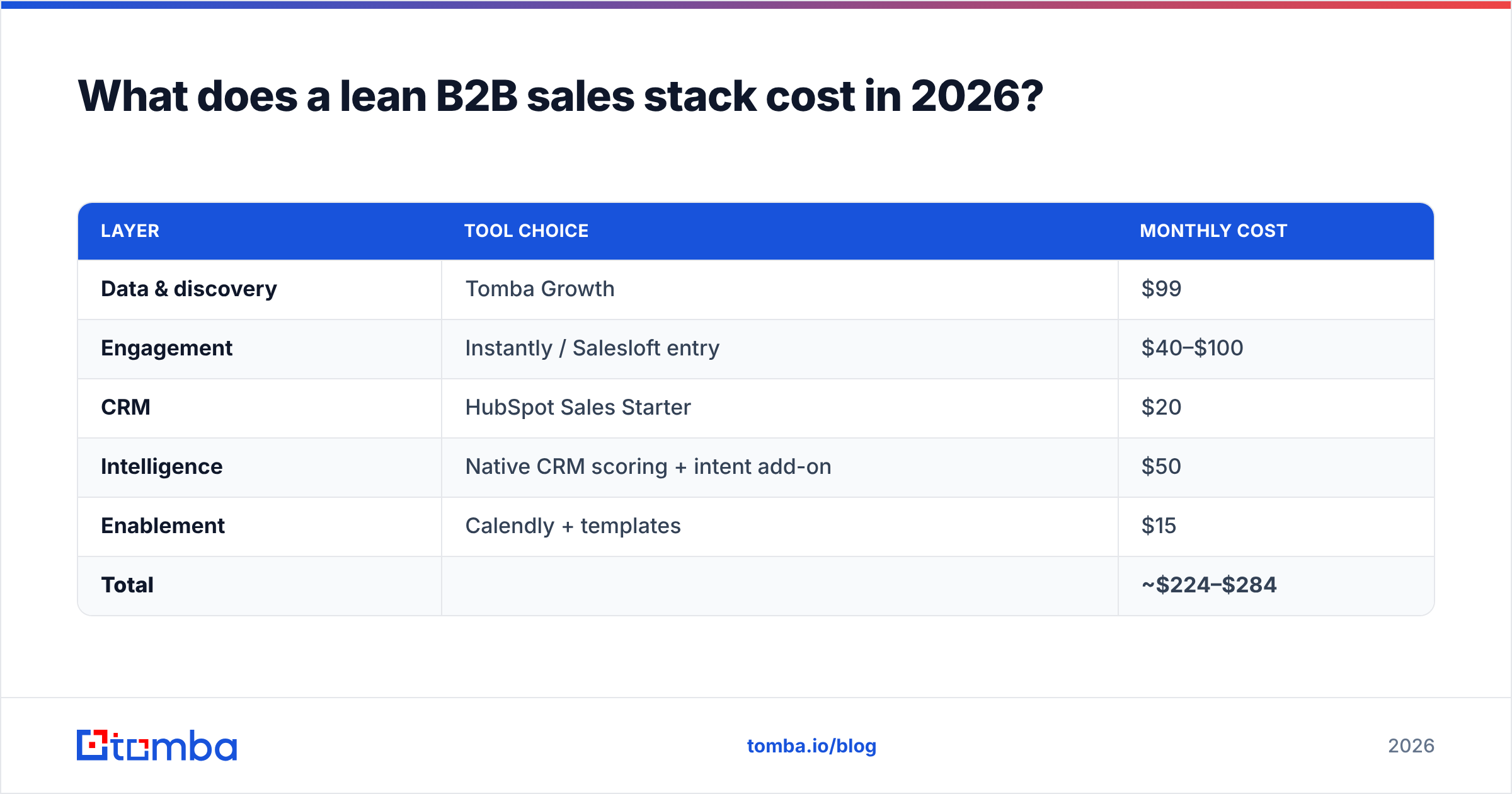This screenshot has height=794, width=1512.
Task: Click the 'Enablement' row label
Action: pos(163,526)
